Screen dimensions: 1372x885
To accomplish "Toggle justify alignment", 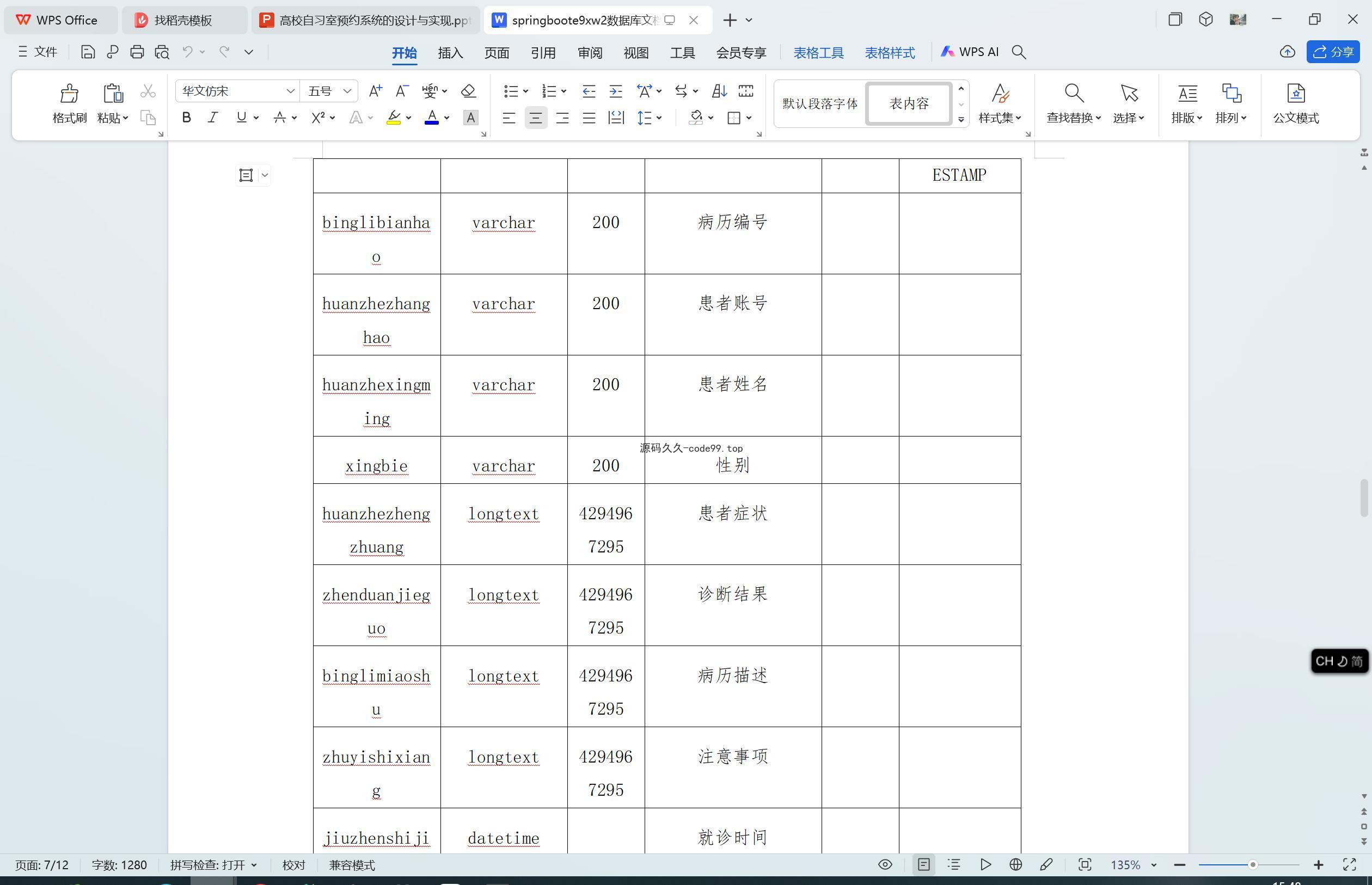I will point(589,118).
